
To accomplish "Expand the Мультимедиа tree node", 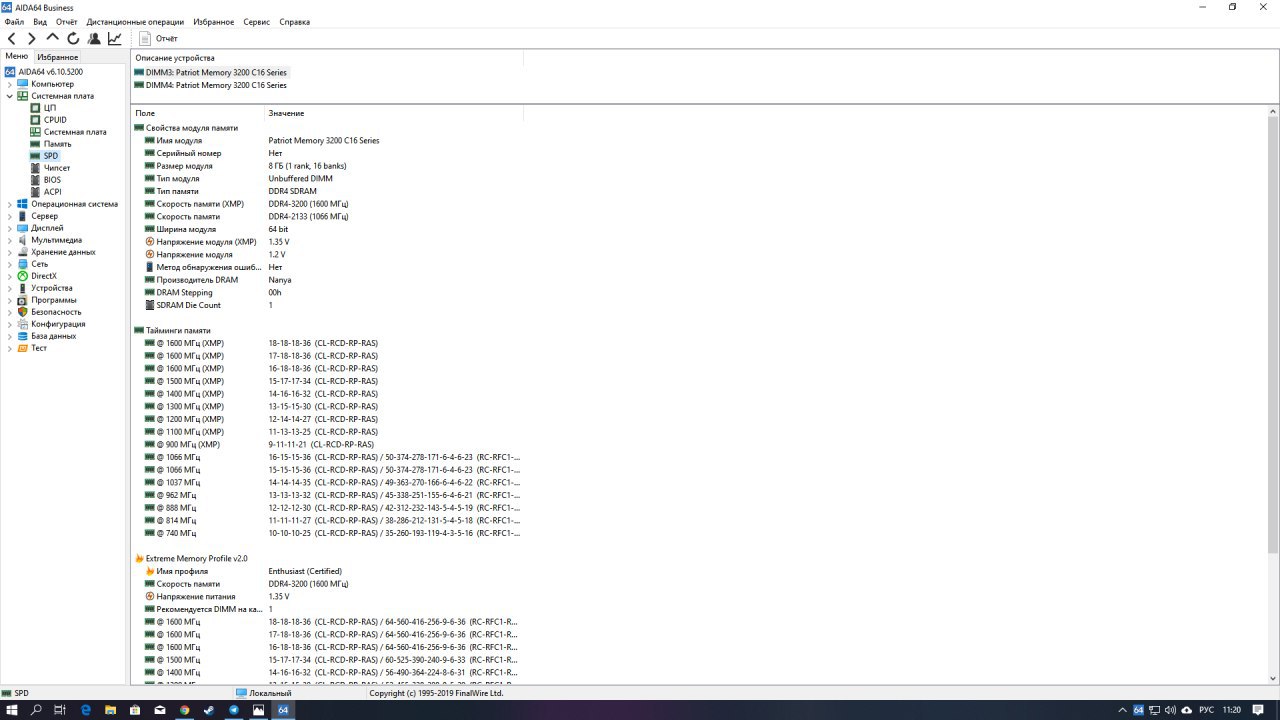I will (10, 240).
